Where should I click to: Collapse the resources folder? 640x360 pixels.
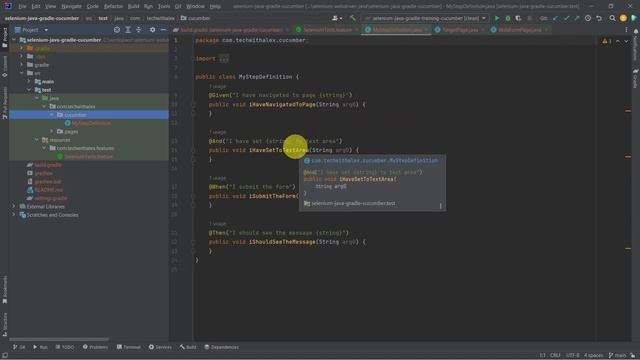(x=37, y=140)
